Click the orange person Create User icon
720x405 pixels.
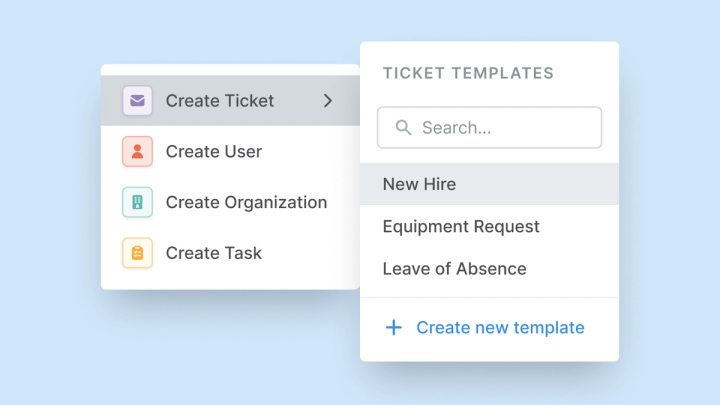[x=137, y=152]
